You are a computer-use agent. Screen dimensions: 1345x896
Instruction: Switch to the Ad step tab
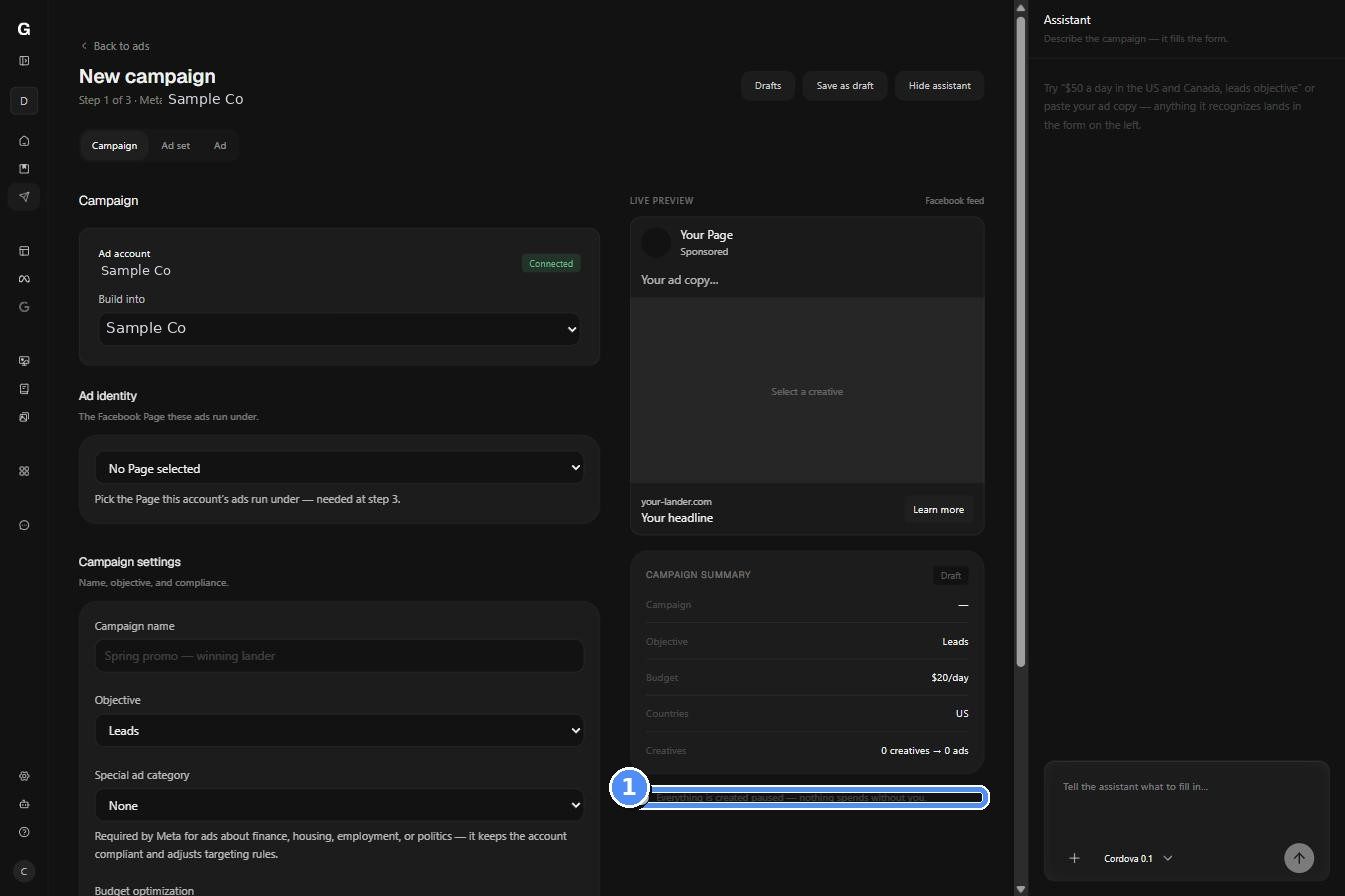(220, 146)
